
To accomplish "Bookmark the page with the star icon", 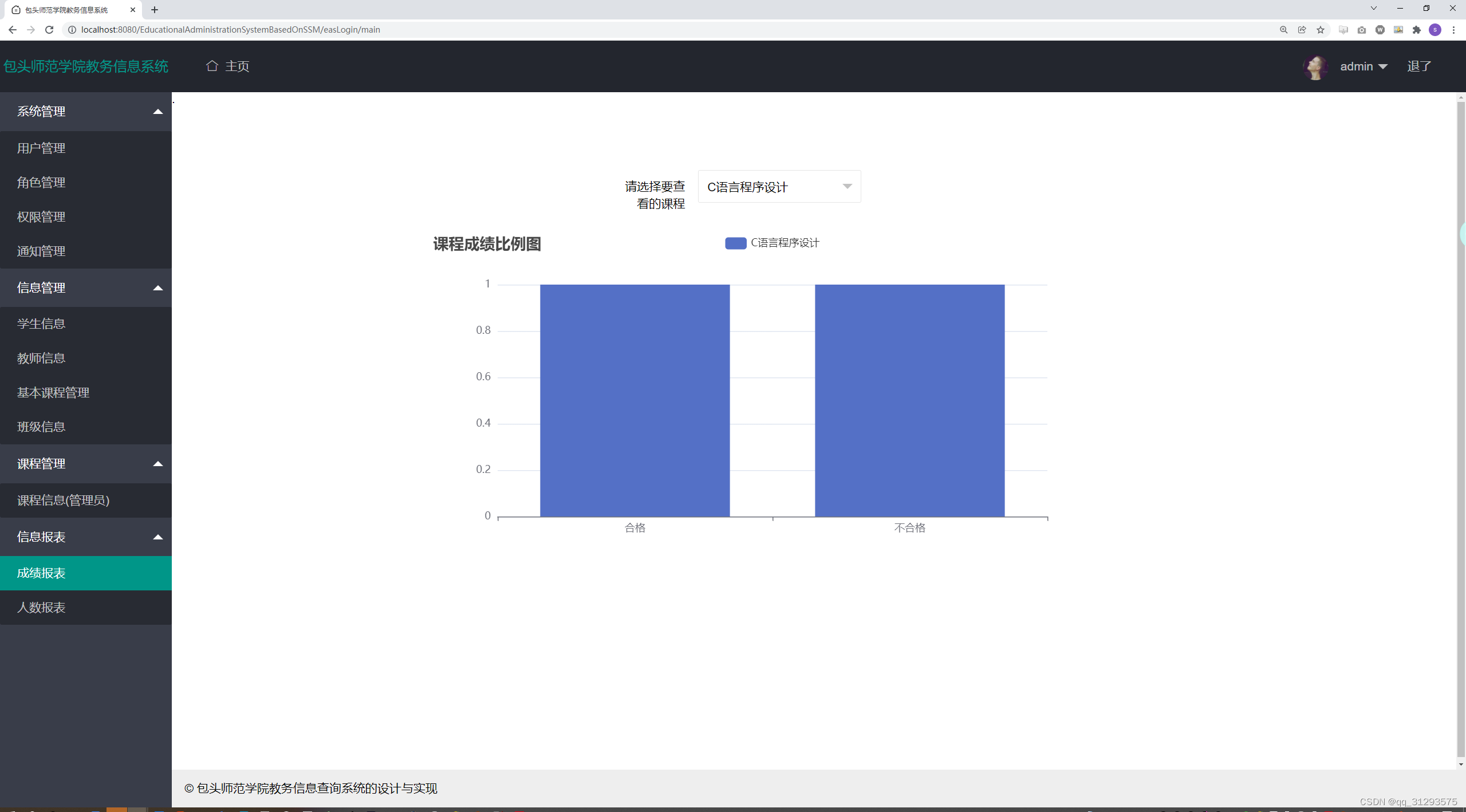I will [1321, 30].
